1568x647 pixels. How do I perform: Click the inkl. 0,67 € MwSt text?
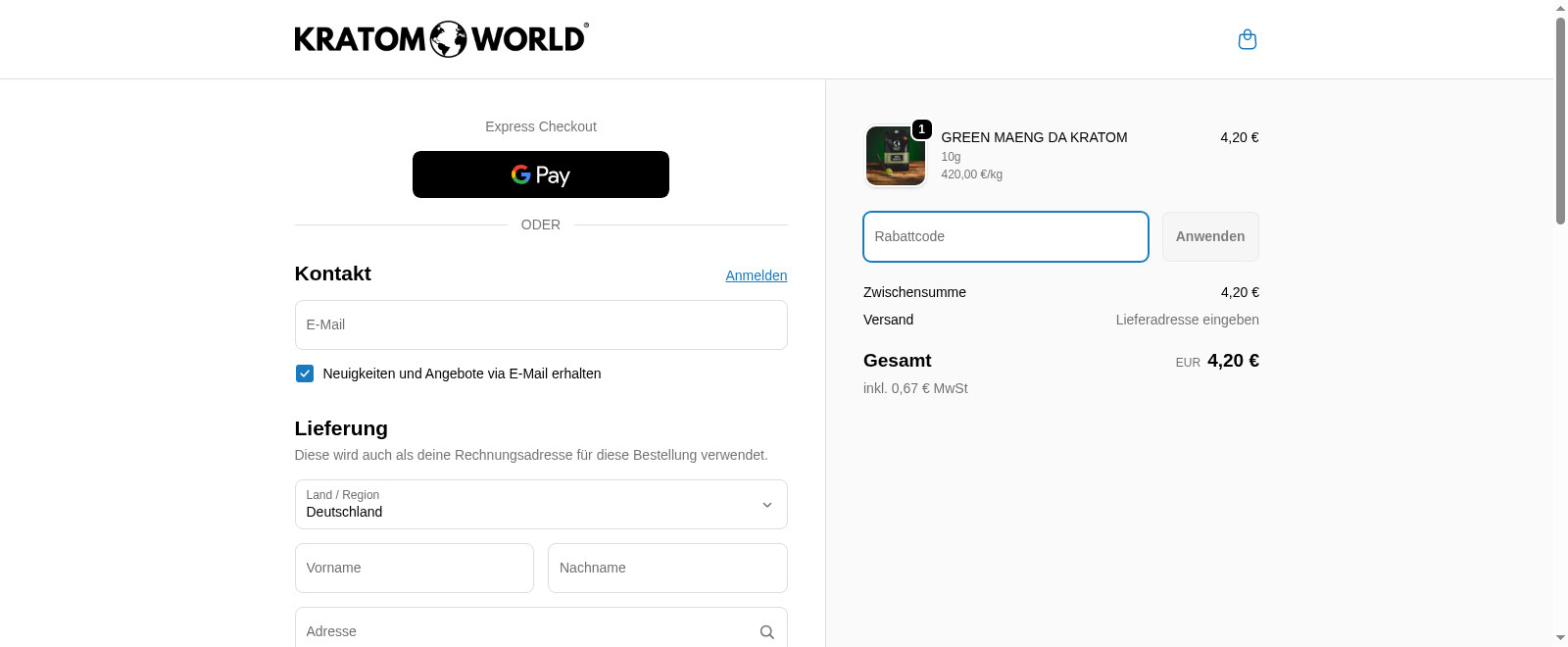pos(915,388)
